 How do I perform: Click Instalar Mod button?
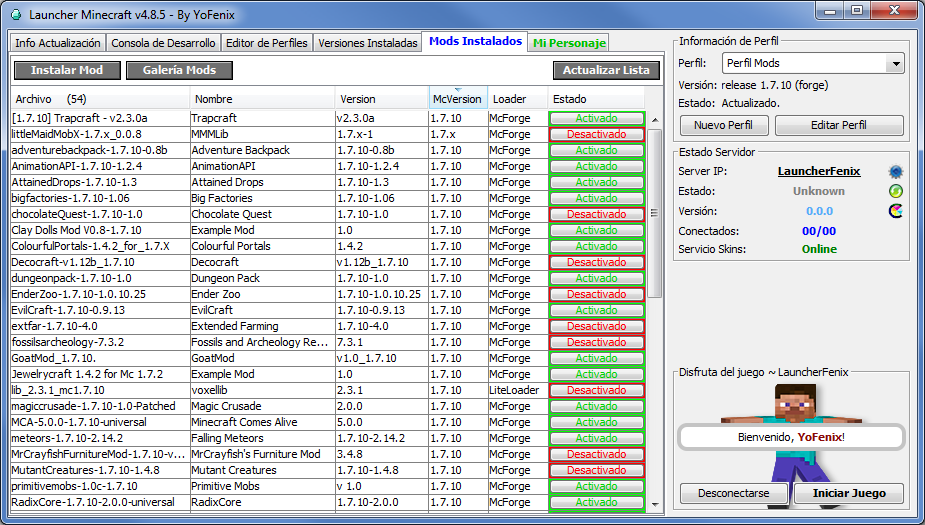tap(67, 70)
